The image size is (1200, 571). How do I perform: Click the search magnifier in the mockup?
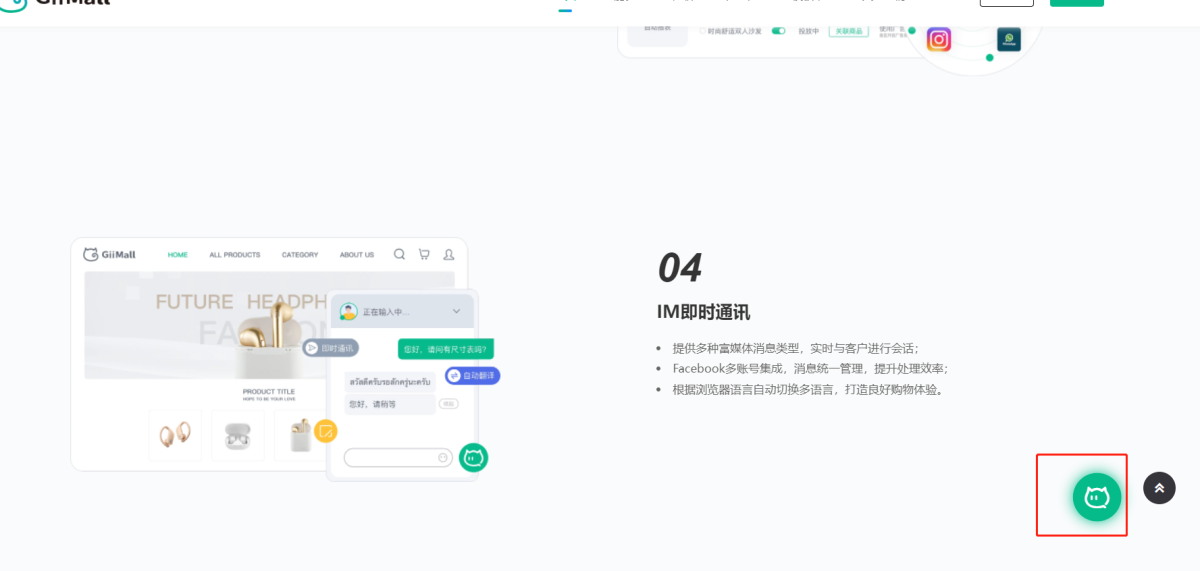coord(399,254)
